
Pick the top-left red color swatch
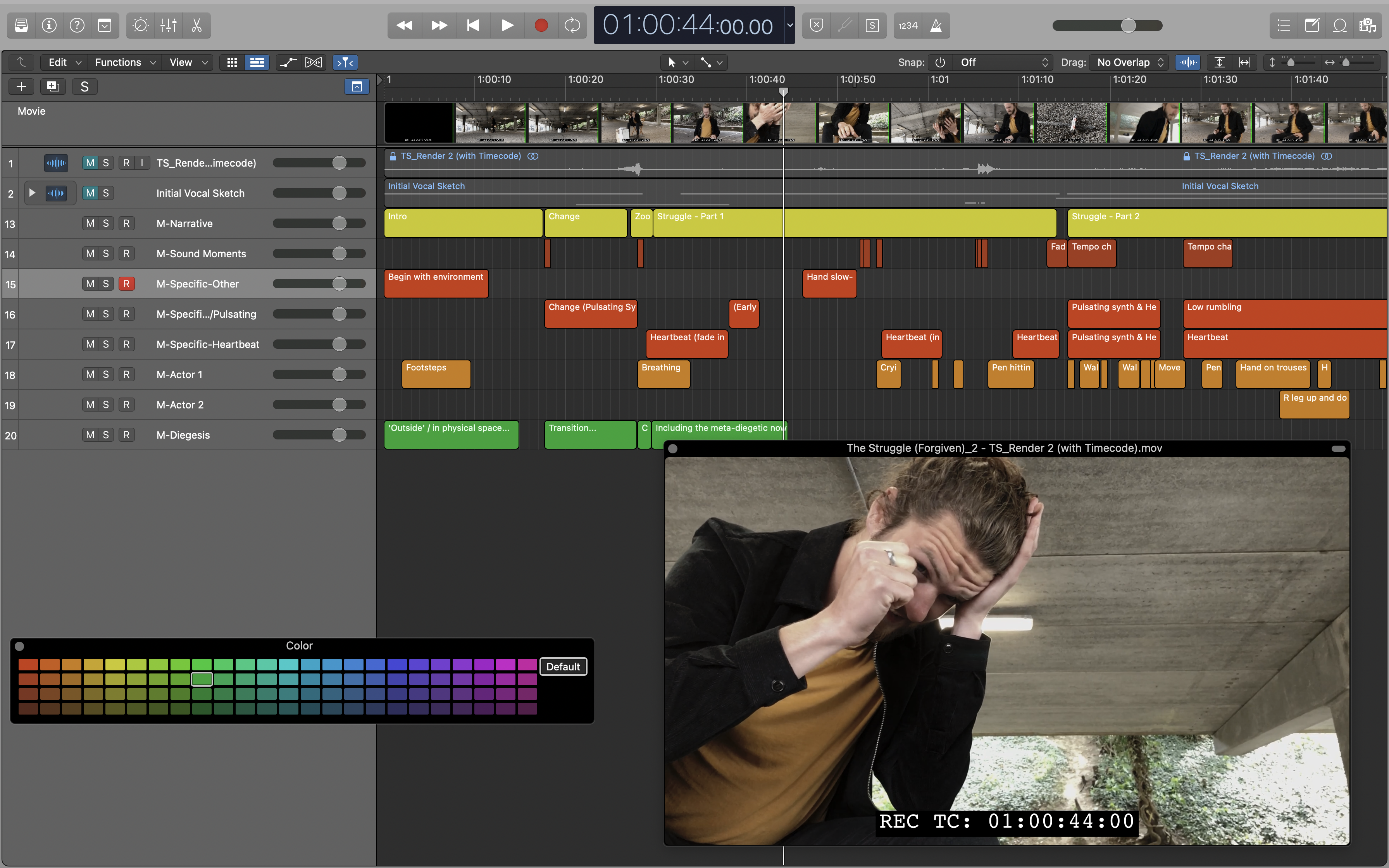(x=28, y=664)
